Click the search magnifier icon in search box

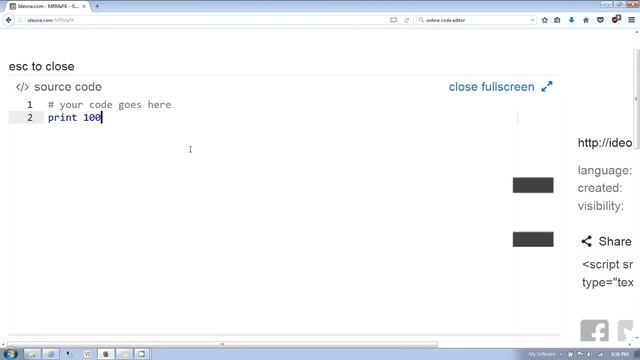[x=421, y=20]
